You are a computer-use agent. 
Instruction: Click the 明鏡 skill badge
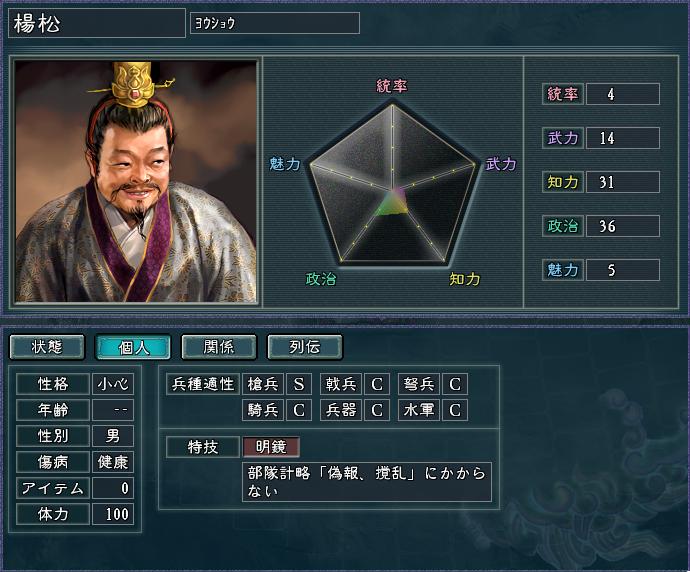pos(271,447)
